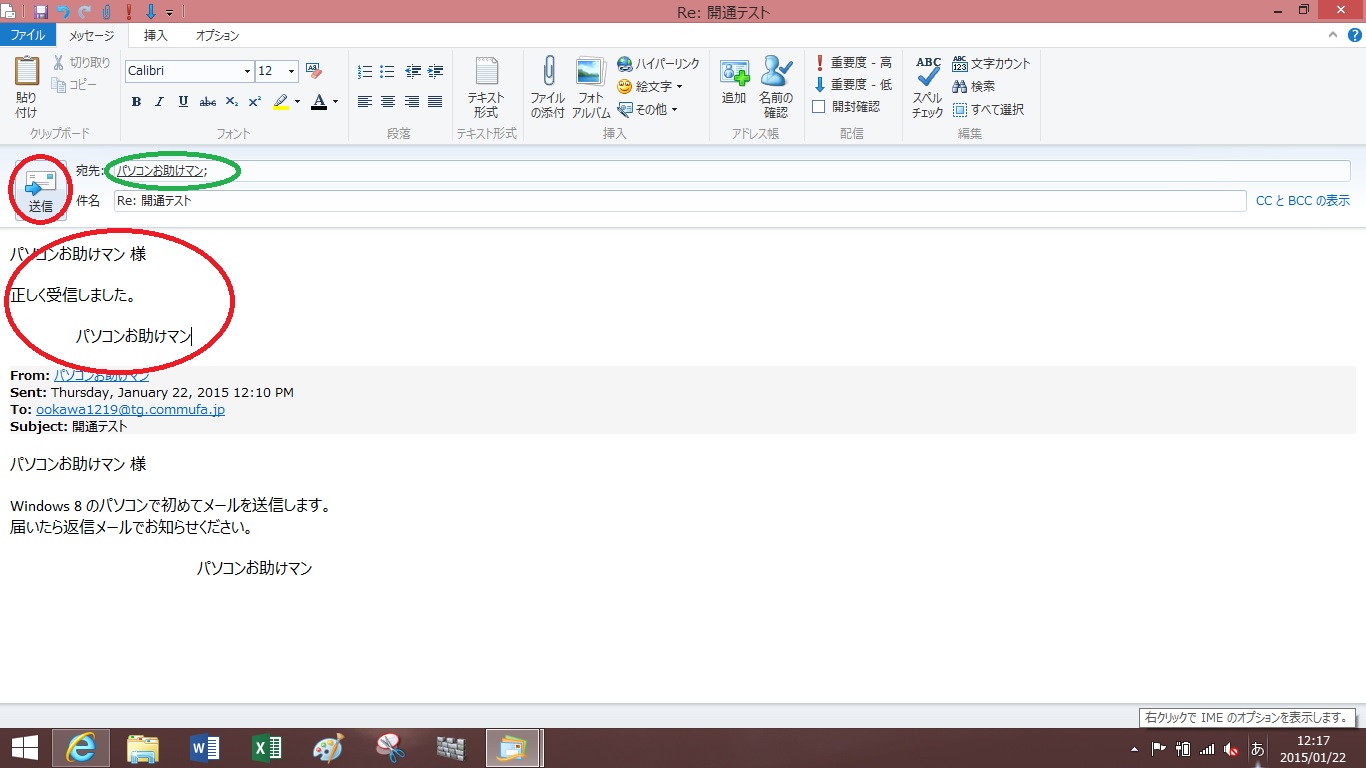
Task: Click the To (宛先) recipient field
Action: (x=731, y=171)
